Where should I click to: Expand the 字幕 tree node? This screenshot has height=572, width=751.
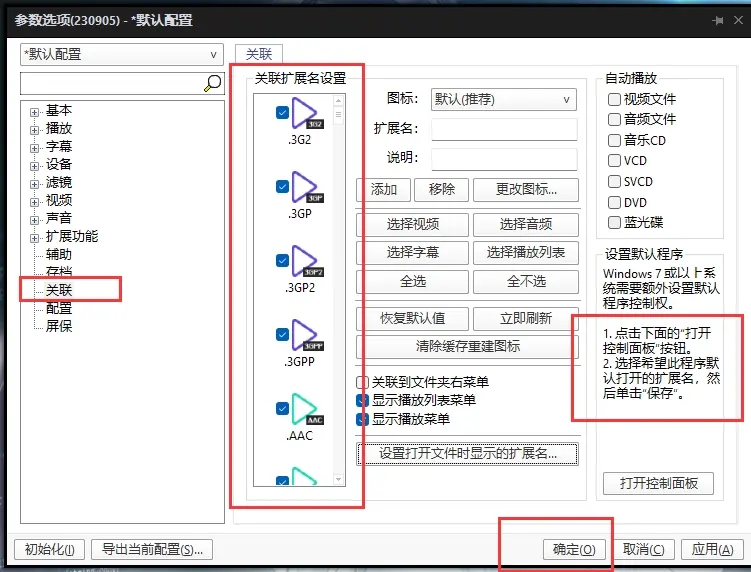coord(34,149)
